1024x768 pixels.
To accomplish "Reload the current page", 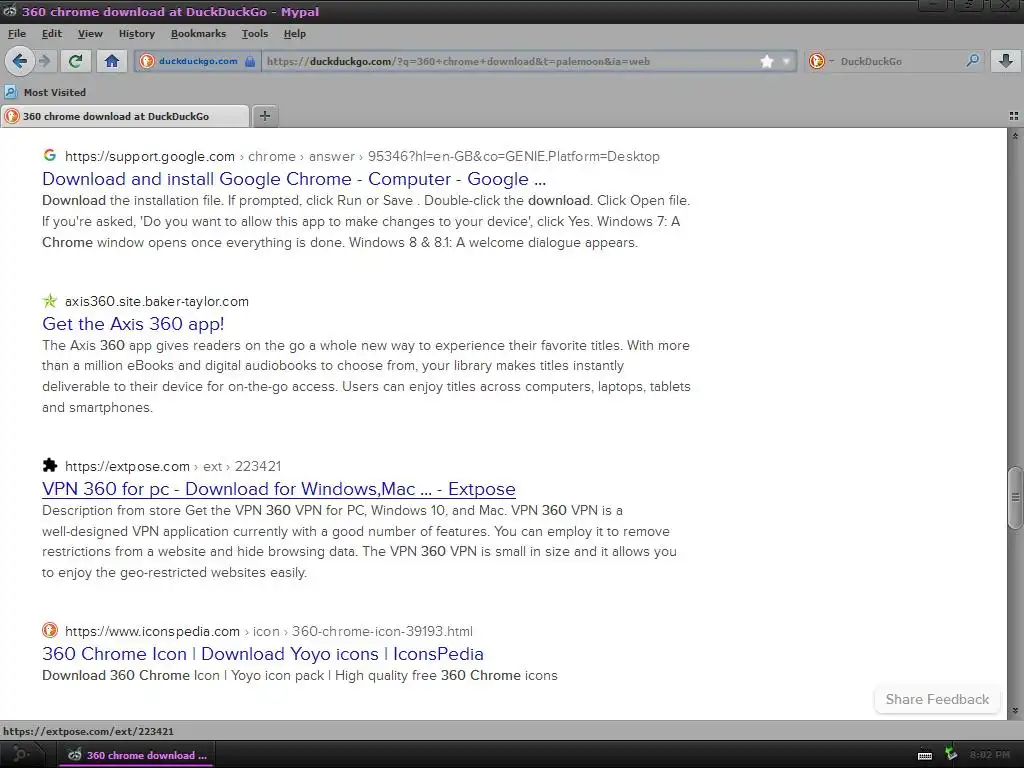I will click(x=76, y=61).
